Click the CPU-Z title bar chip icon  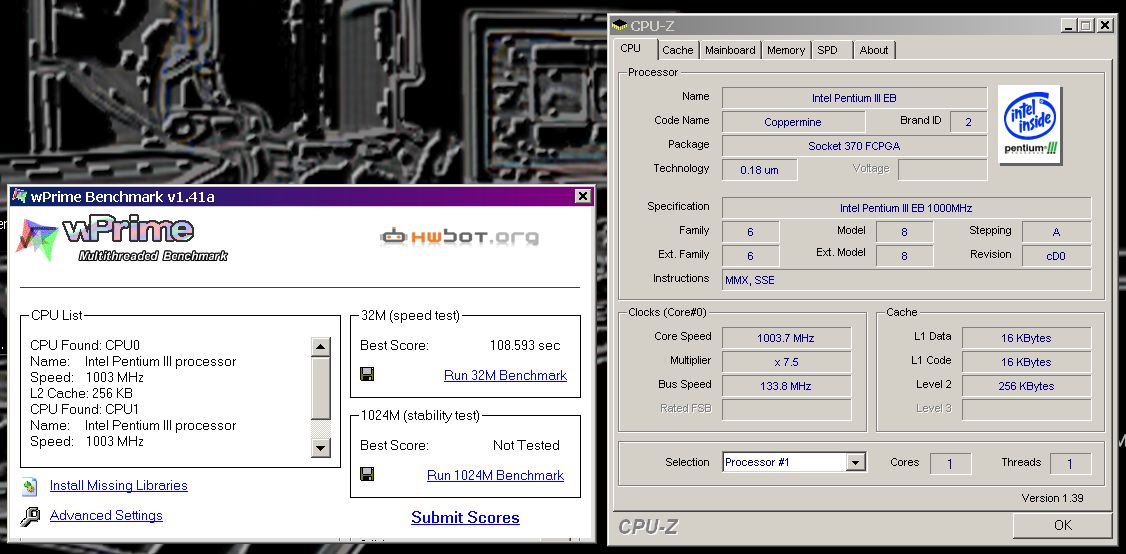tap(619, 26)
